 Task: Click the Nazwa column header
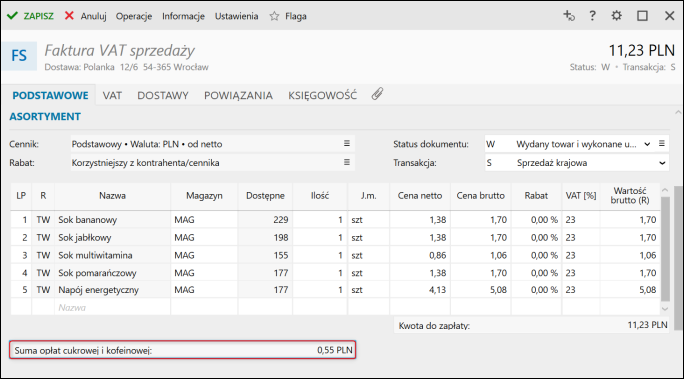(112, 196)
